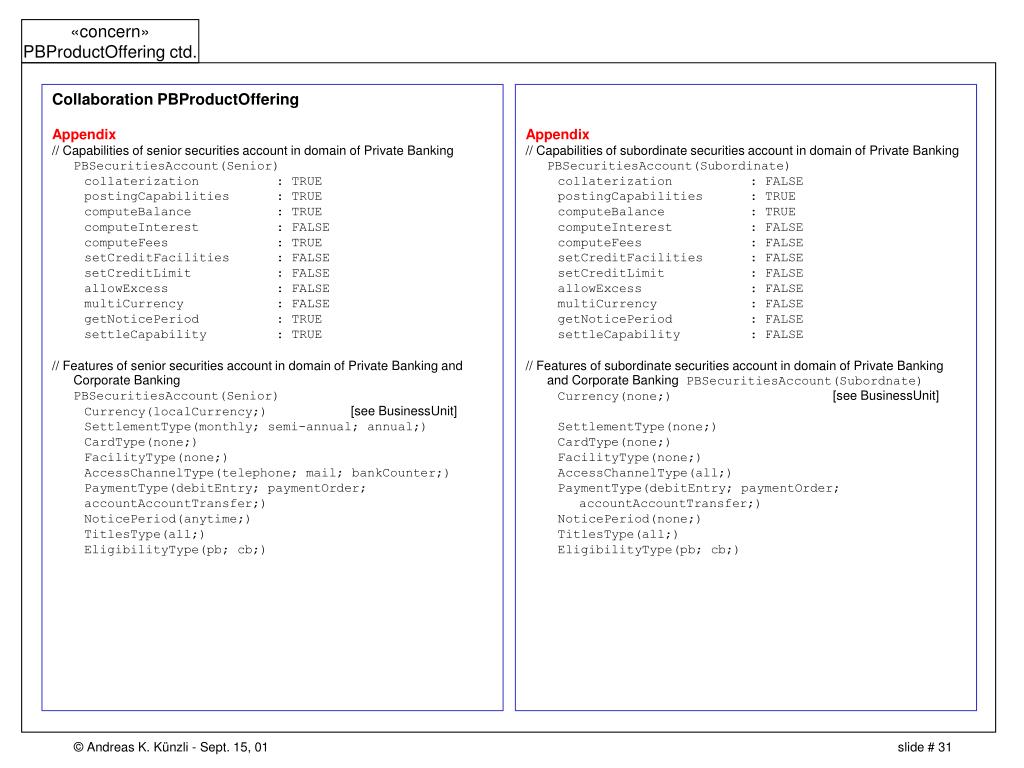This screenshot has width=1024, height=768.
Task: Select 'SettlementType(monthly; semi-annual; annual;)'
Action: click(x=255, y=427)
